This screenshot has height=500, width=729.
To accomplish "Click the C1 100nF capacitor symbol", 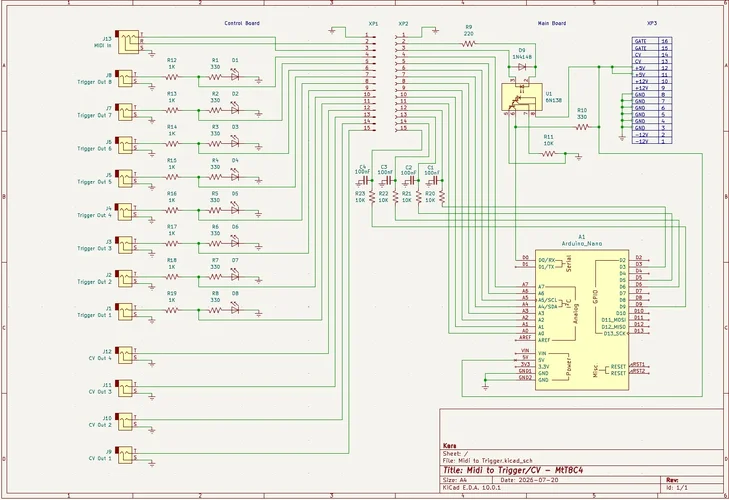I will 434,180.
